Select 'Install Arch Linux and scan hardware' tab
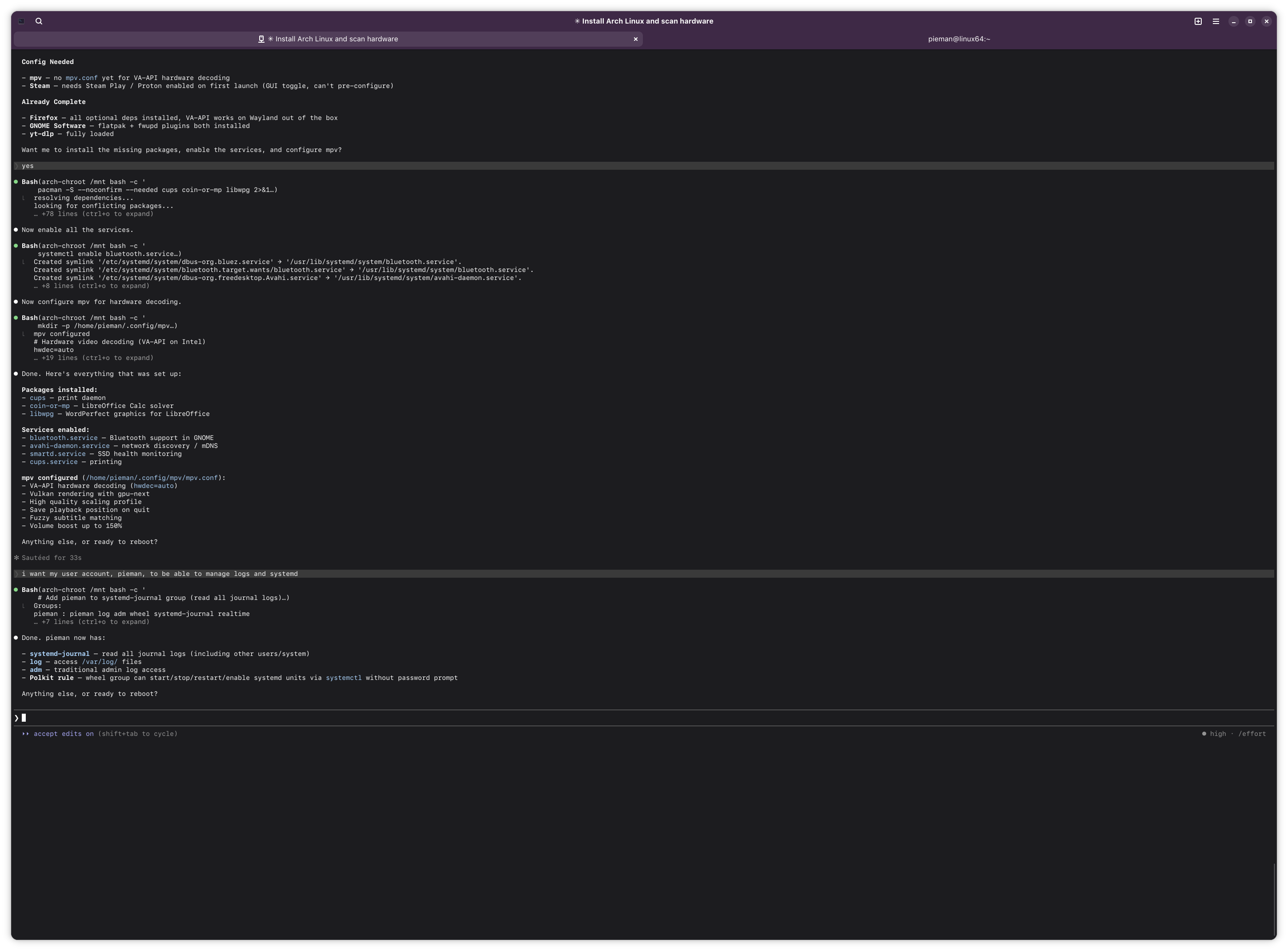The height and width of the screenshot is (951, 1288). pyautogui.click(x=336, y=39)
